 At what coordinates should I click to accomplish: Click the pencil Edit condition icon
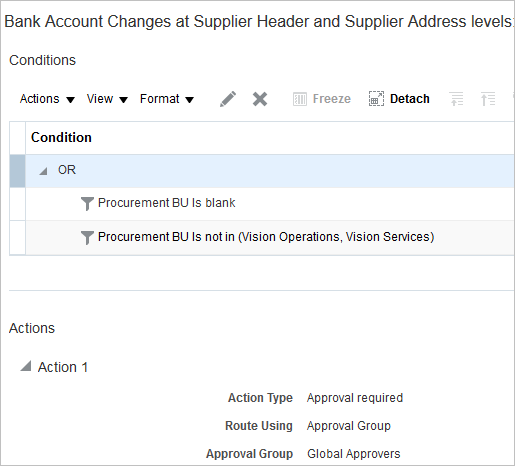click(228, 99)
